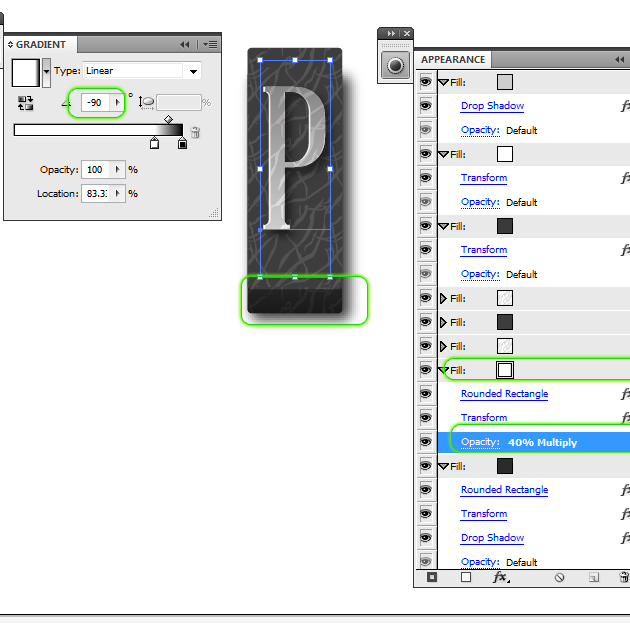Click the Duplicate Selected Item icon

coord(593,578)
